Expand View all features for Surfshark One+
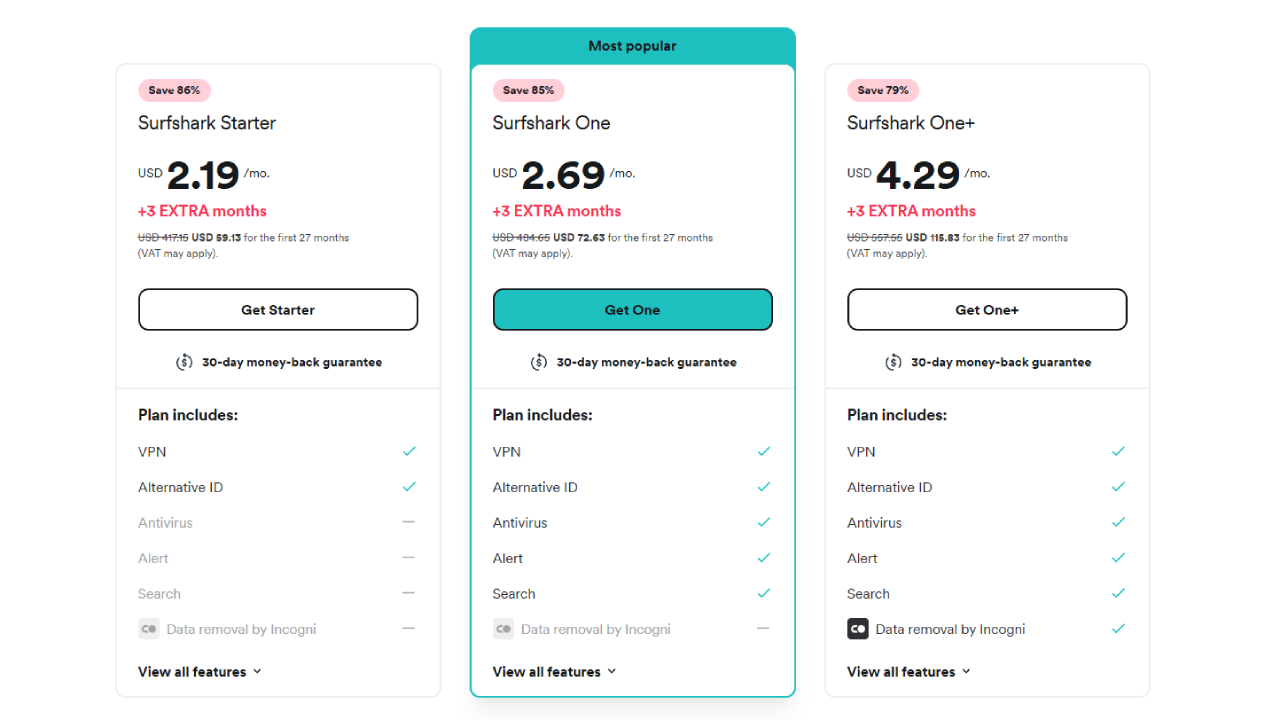This screenshot has width=1280, height=720. tap(908, 672)
